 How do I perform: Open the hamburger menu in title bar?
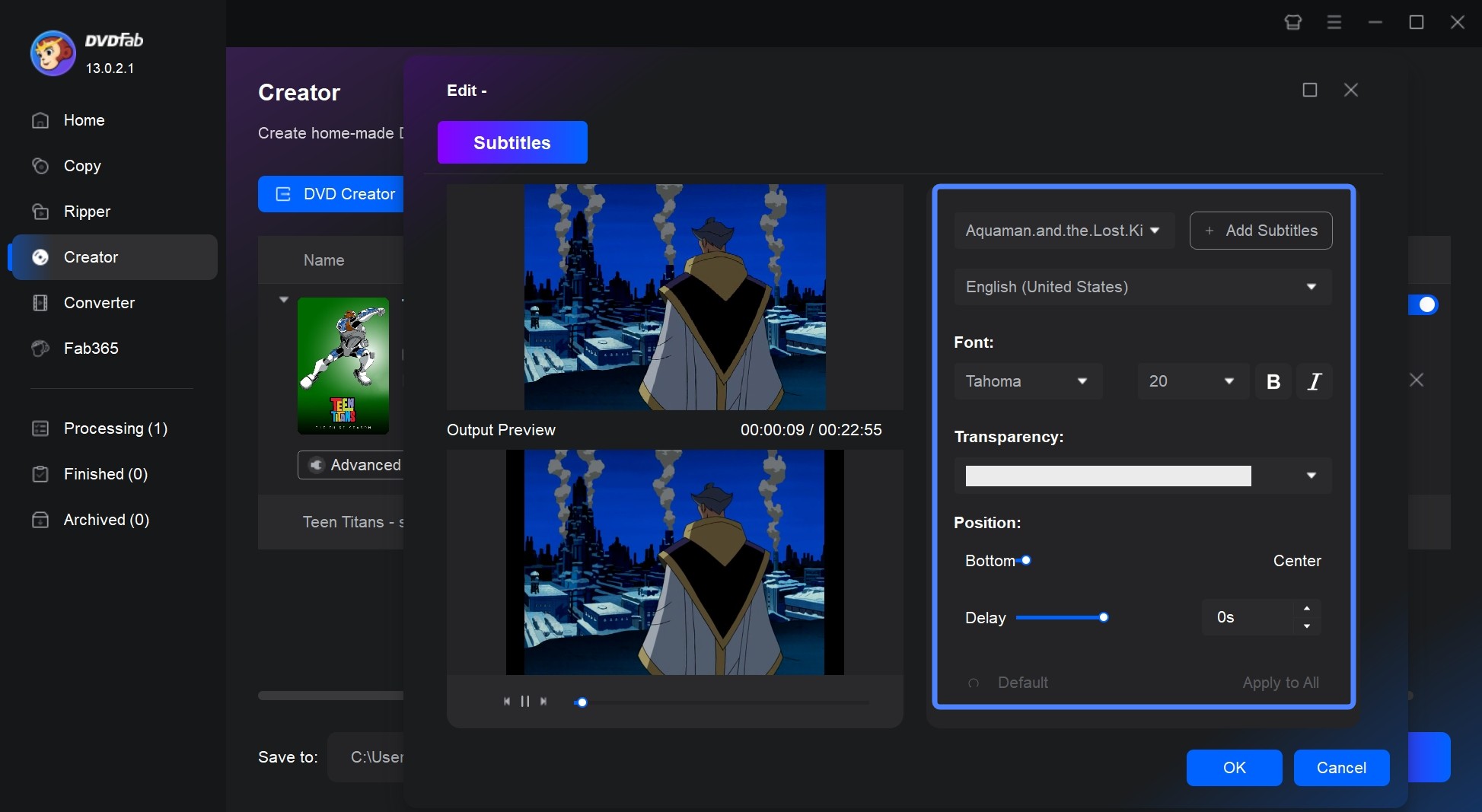point(1334,22)
